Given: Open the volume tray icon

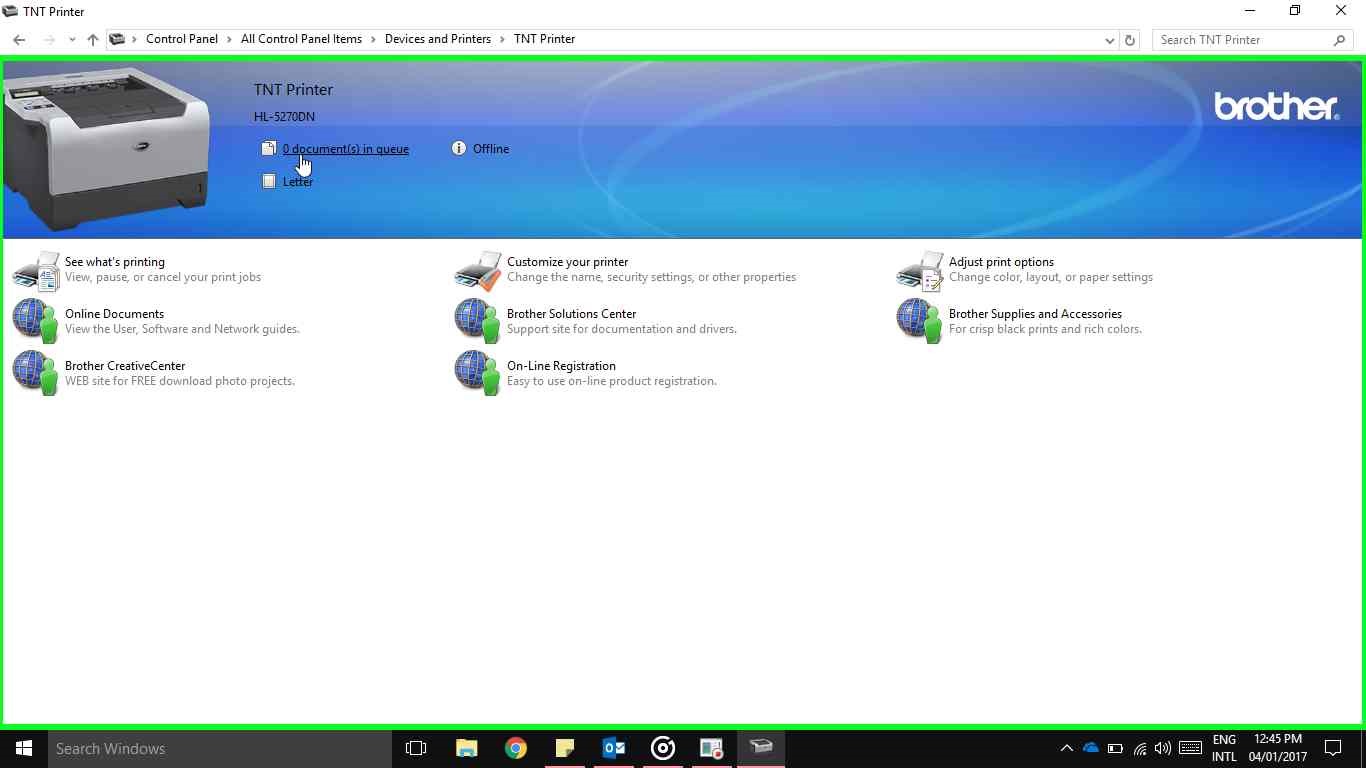Looking at the screenshot, I should (x=1162, y=748).
